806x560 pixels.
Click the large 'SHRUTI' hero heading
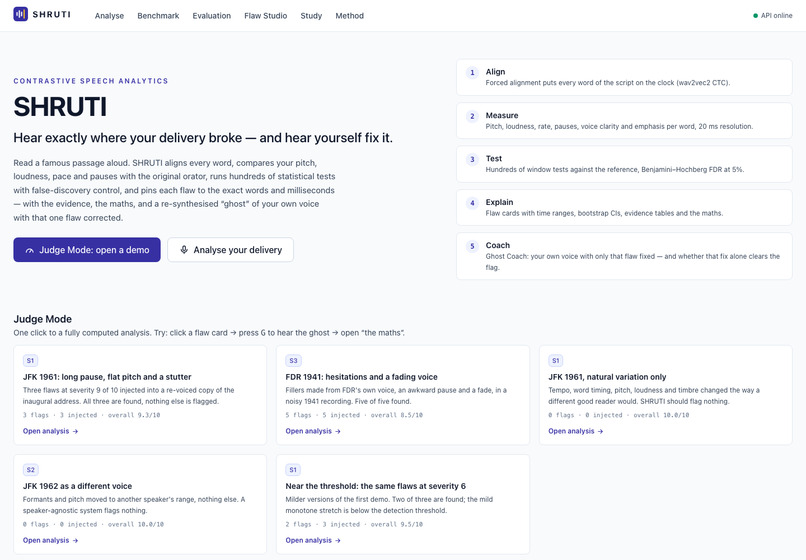coord(60,107)
